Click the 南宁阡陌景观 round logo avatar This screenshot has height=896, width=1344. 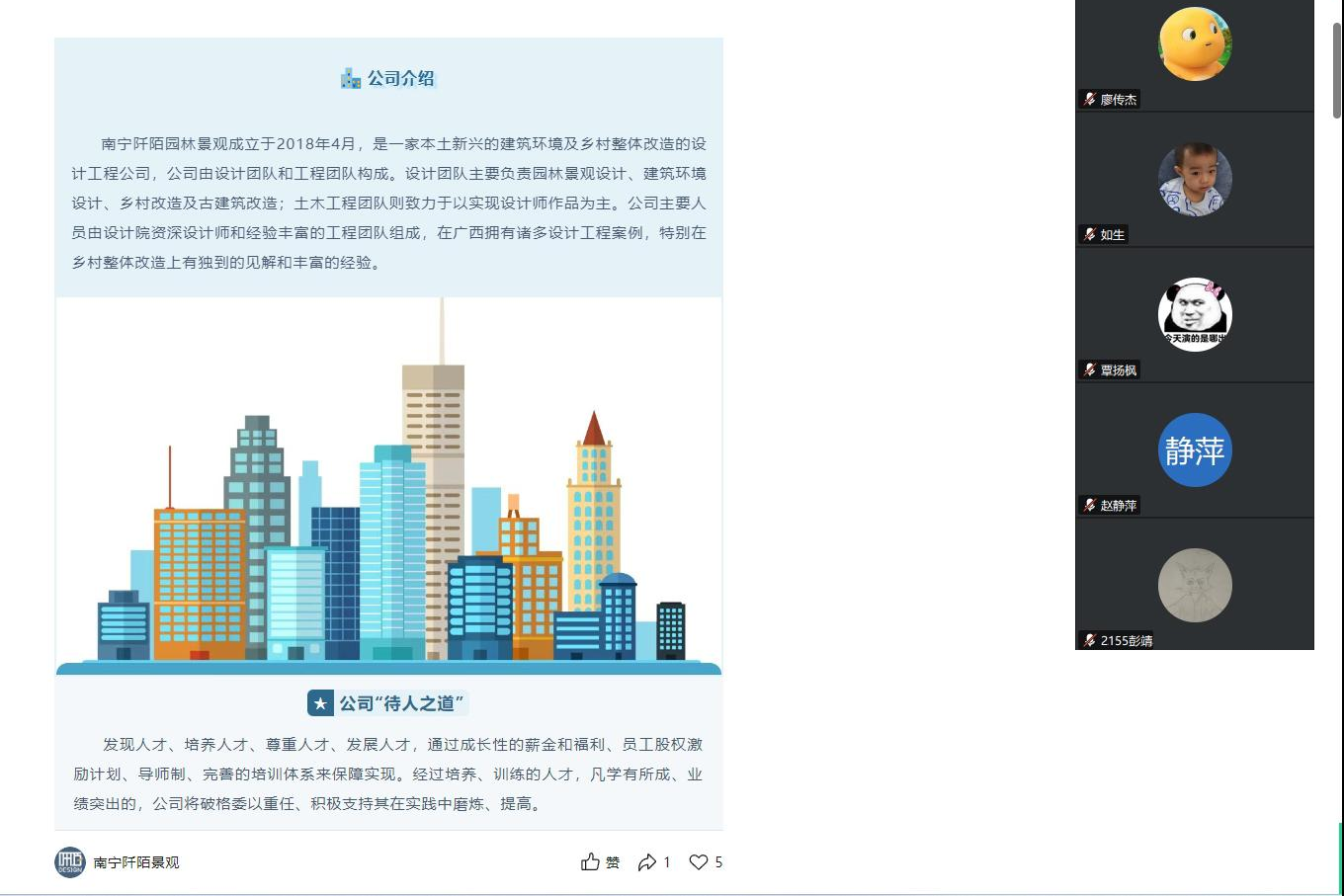[x=70, y=862]
